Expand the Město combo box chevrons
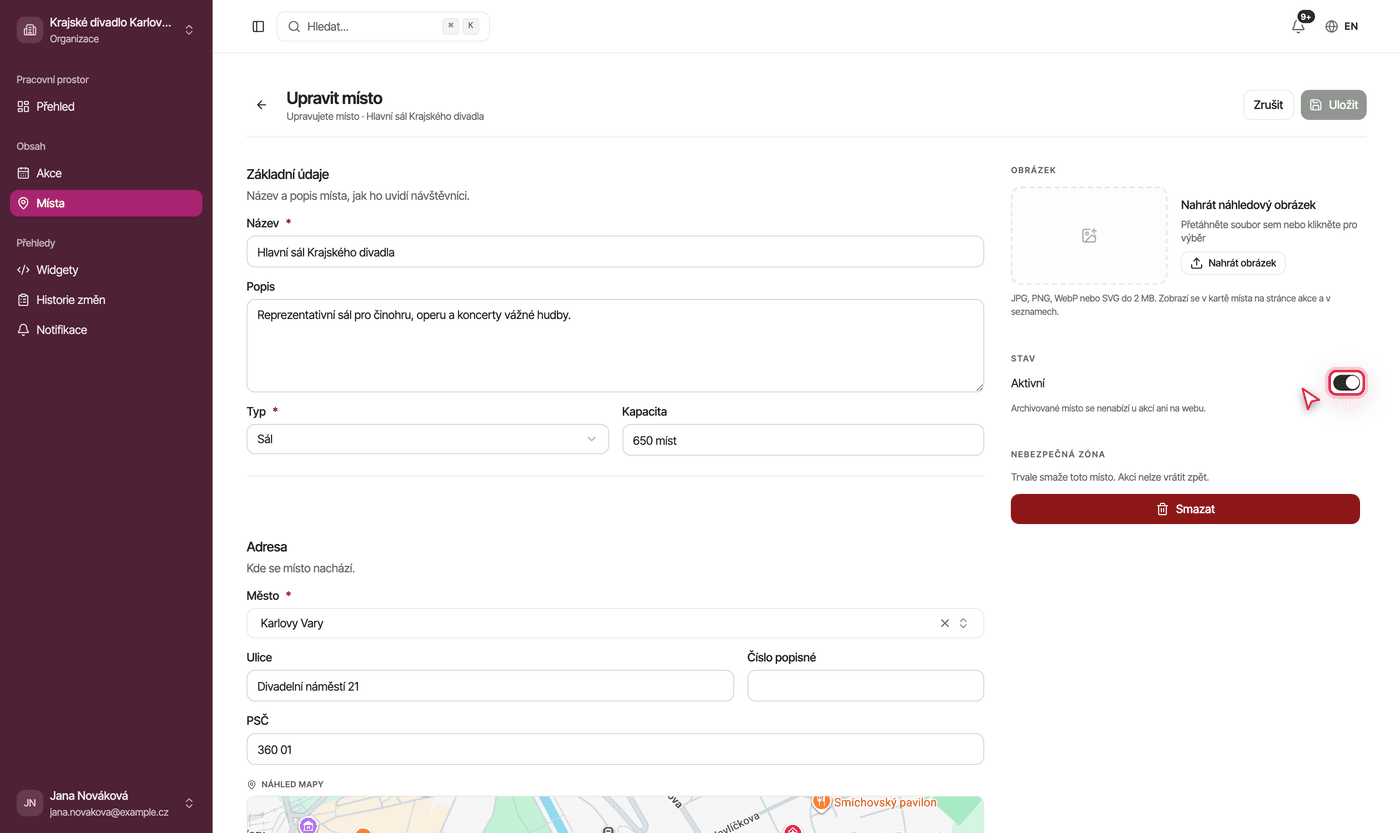This screenshot has width=1400, height=833. point(964,623)
